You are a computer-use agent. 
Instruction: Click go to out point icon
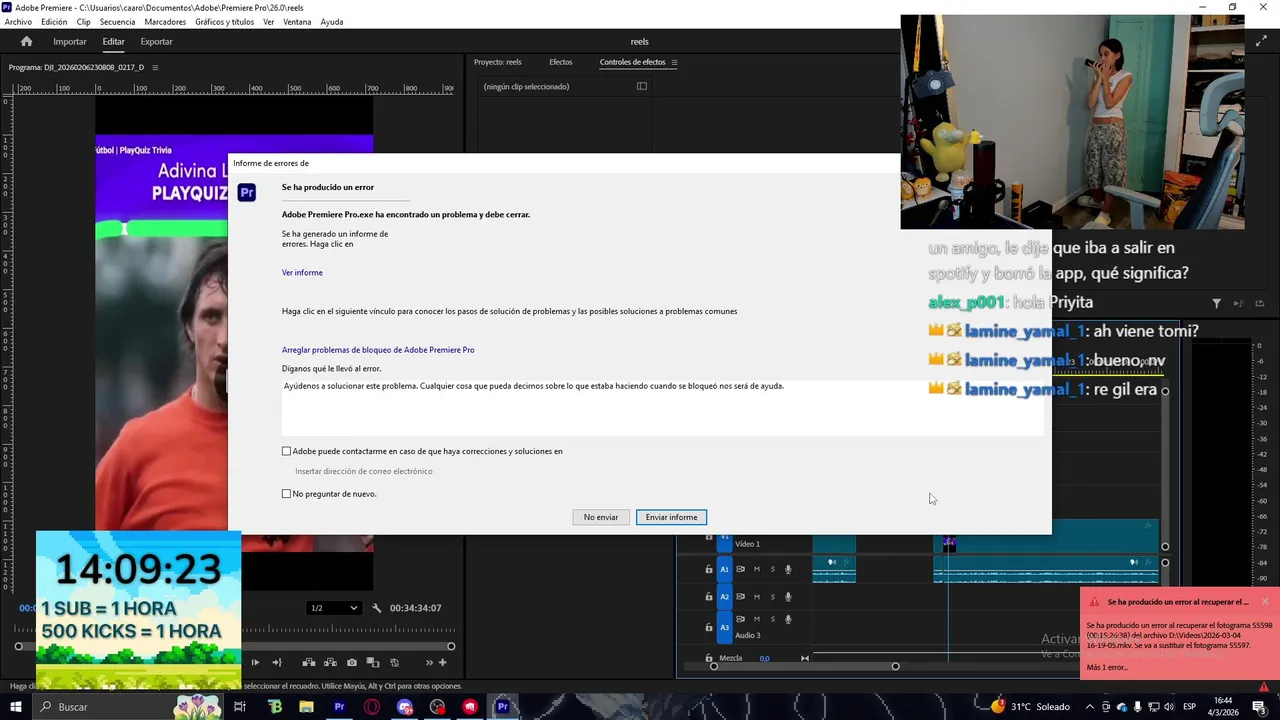[x=277, y=662]
